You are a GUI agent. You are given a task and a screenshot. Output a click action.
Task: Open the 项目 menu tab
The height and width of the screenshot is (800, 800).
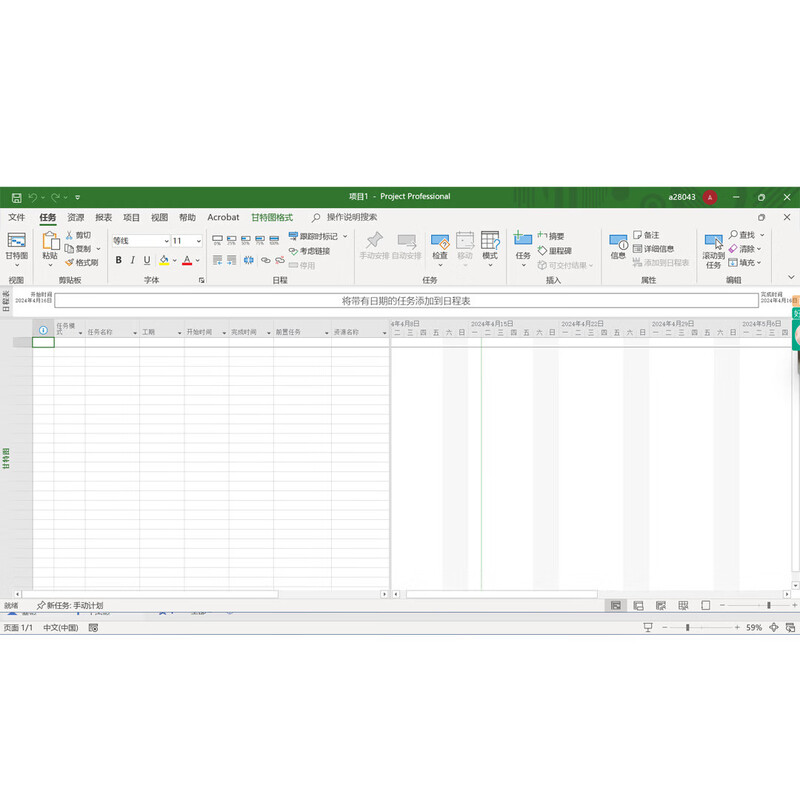click(x=131, y=217)
